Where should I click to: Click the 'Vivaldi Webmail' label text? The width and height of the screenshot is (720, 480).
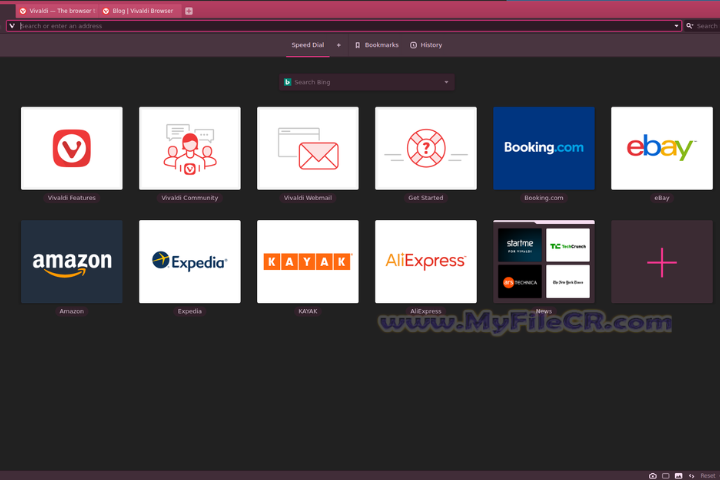(308, 198)
